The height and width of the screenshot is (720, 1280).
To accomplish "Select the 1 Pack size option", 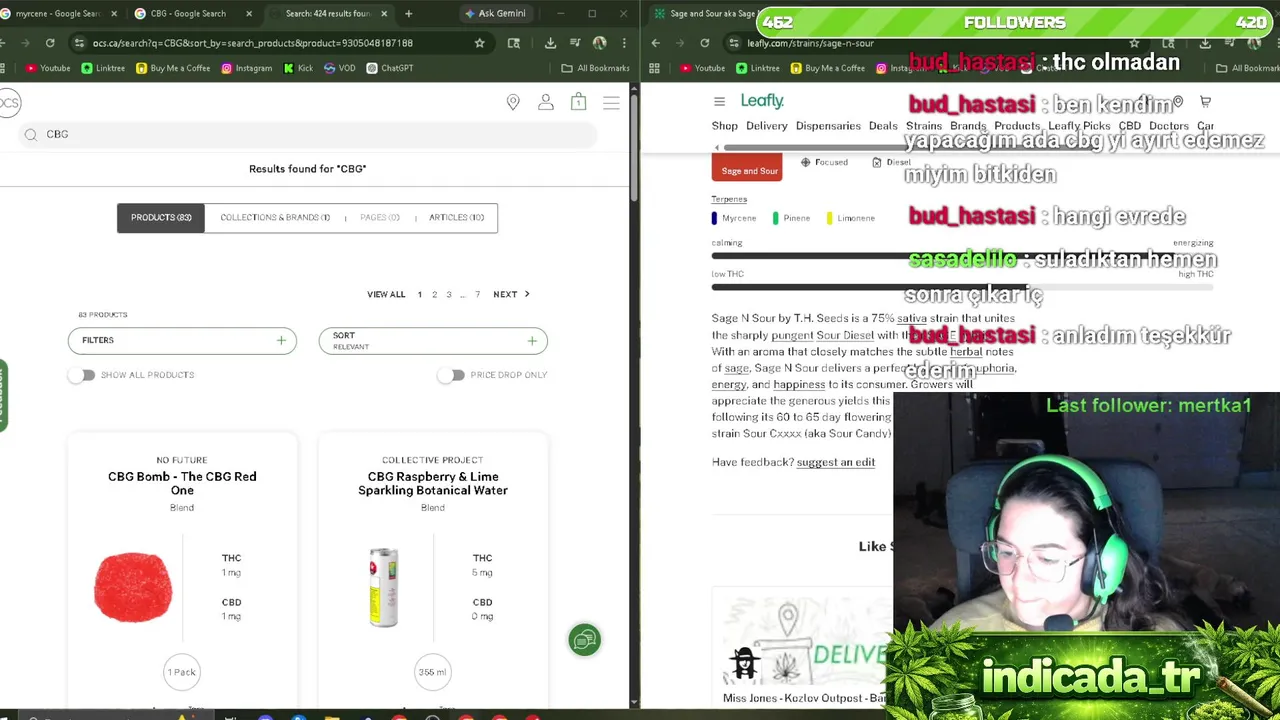I will pyautogui.click(x=182, y=672).
